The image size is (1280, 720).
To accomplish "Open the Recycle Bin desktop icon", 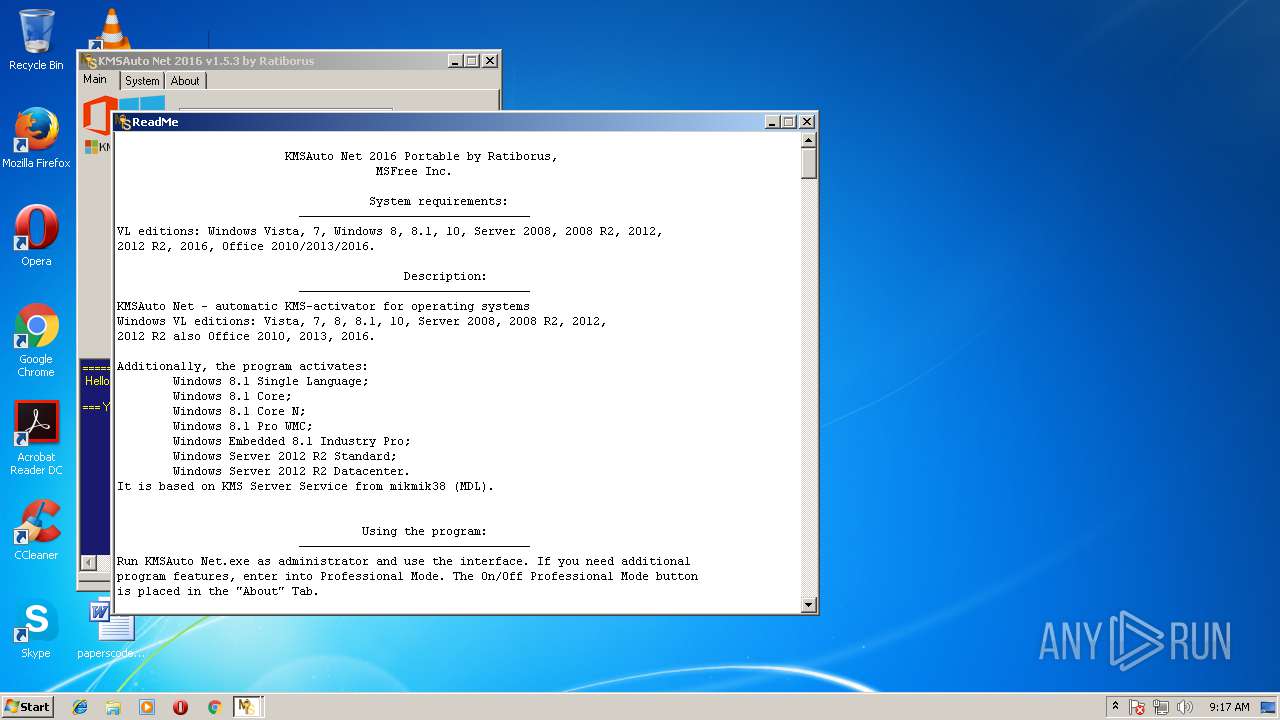I will tap(36, 40).
